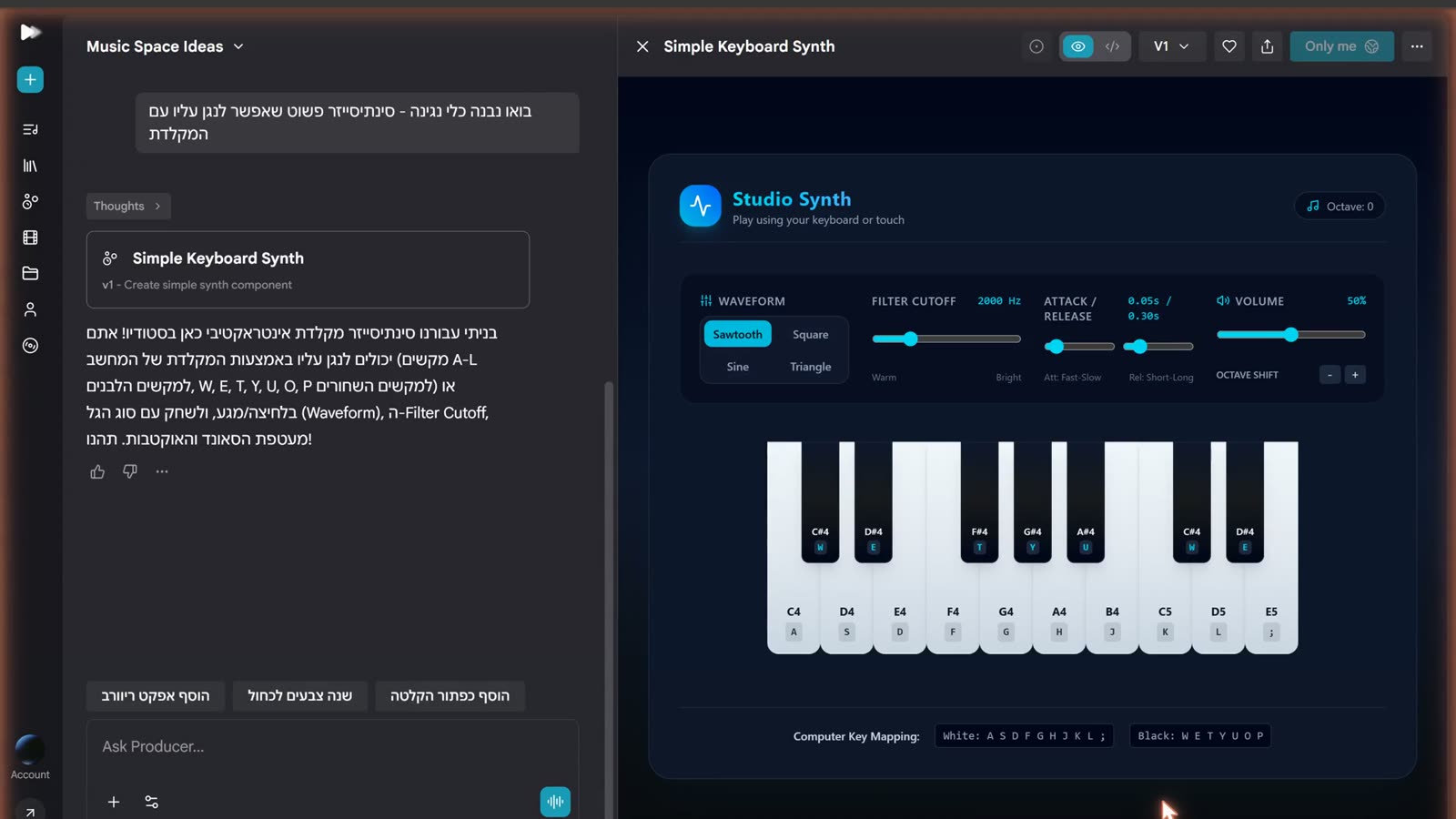Play the F#4 black piano key
Image resolution: width=1456 pixels, height=819 pixels.
pyautogui.click(x=979, y=500)
